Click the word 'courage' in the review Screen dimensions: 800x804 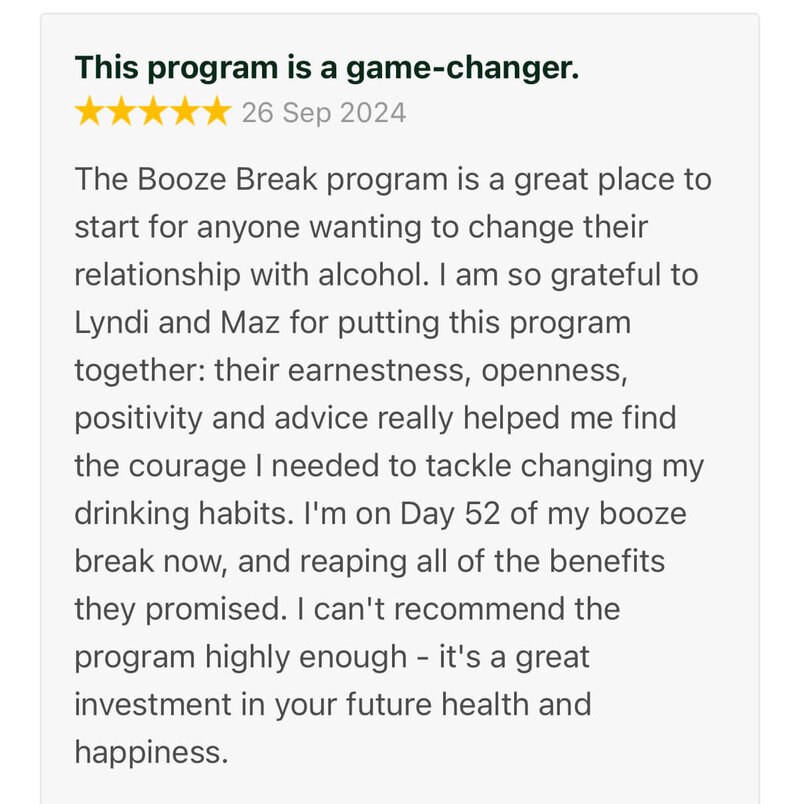pyautogui.click(x=187, y=468)
